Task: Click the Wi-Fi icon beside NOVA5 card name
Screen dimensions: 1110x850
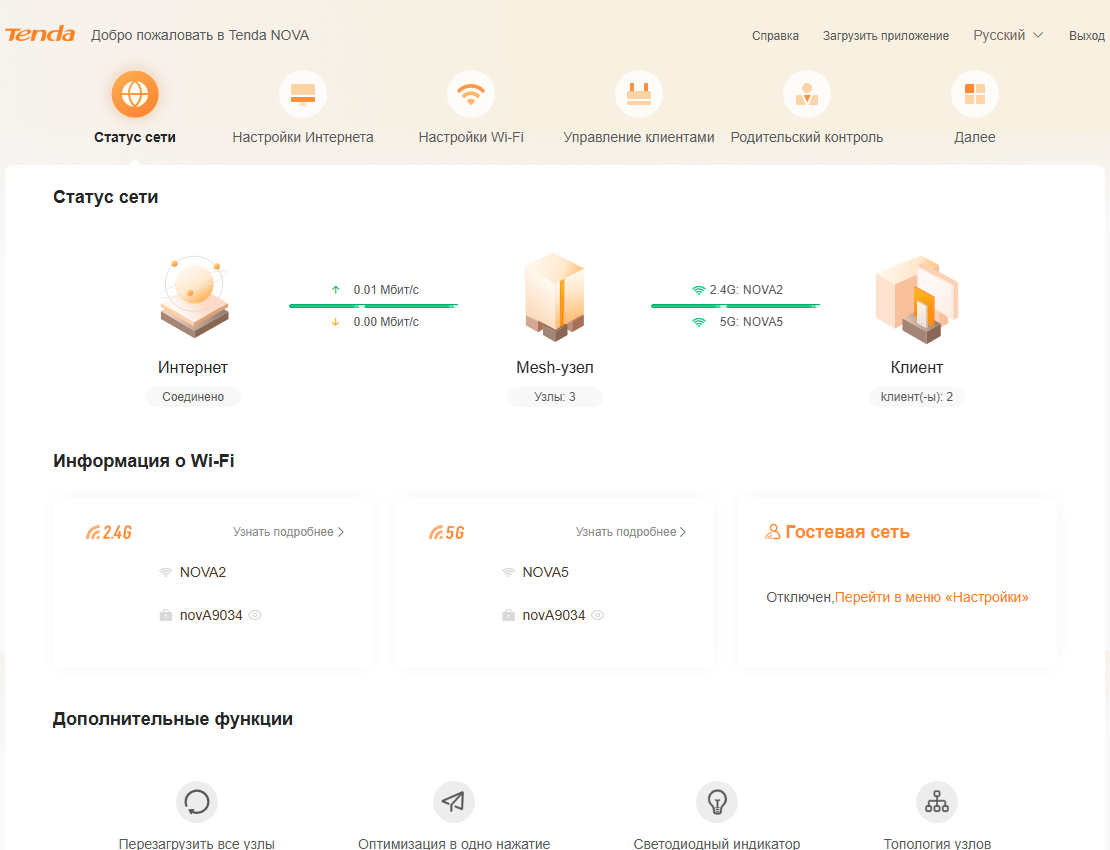Action: pyautogui.click(x=508, y=572)
